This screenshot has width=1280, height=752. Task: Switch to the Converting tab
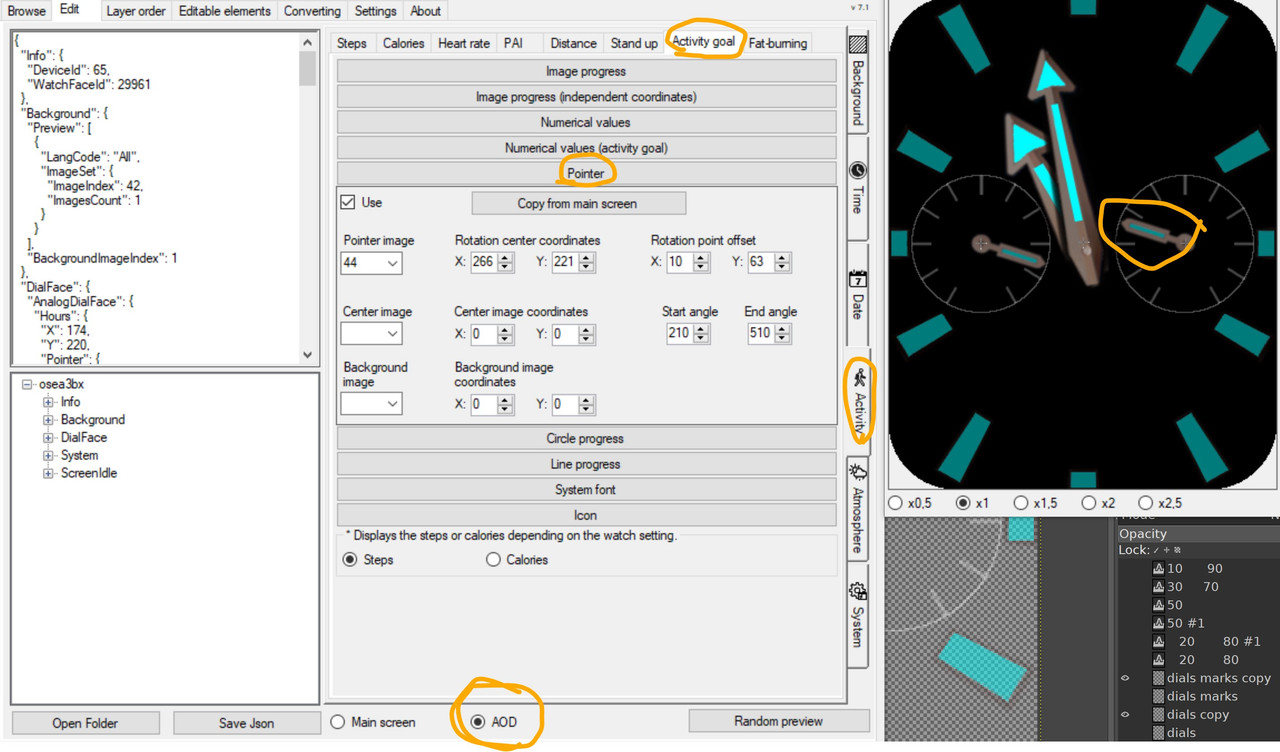coord(312,11)
